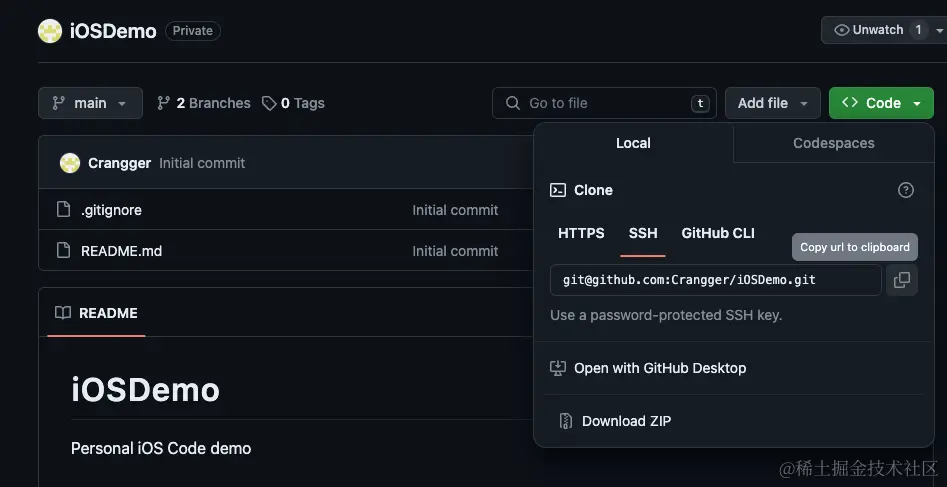The image size is (947, 487).
Task: Open the main branch dropdown
Action: [x=90, y=103]
